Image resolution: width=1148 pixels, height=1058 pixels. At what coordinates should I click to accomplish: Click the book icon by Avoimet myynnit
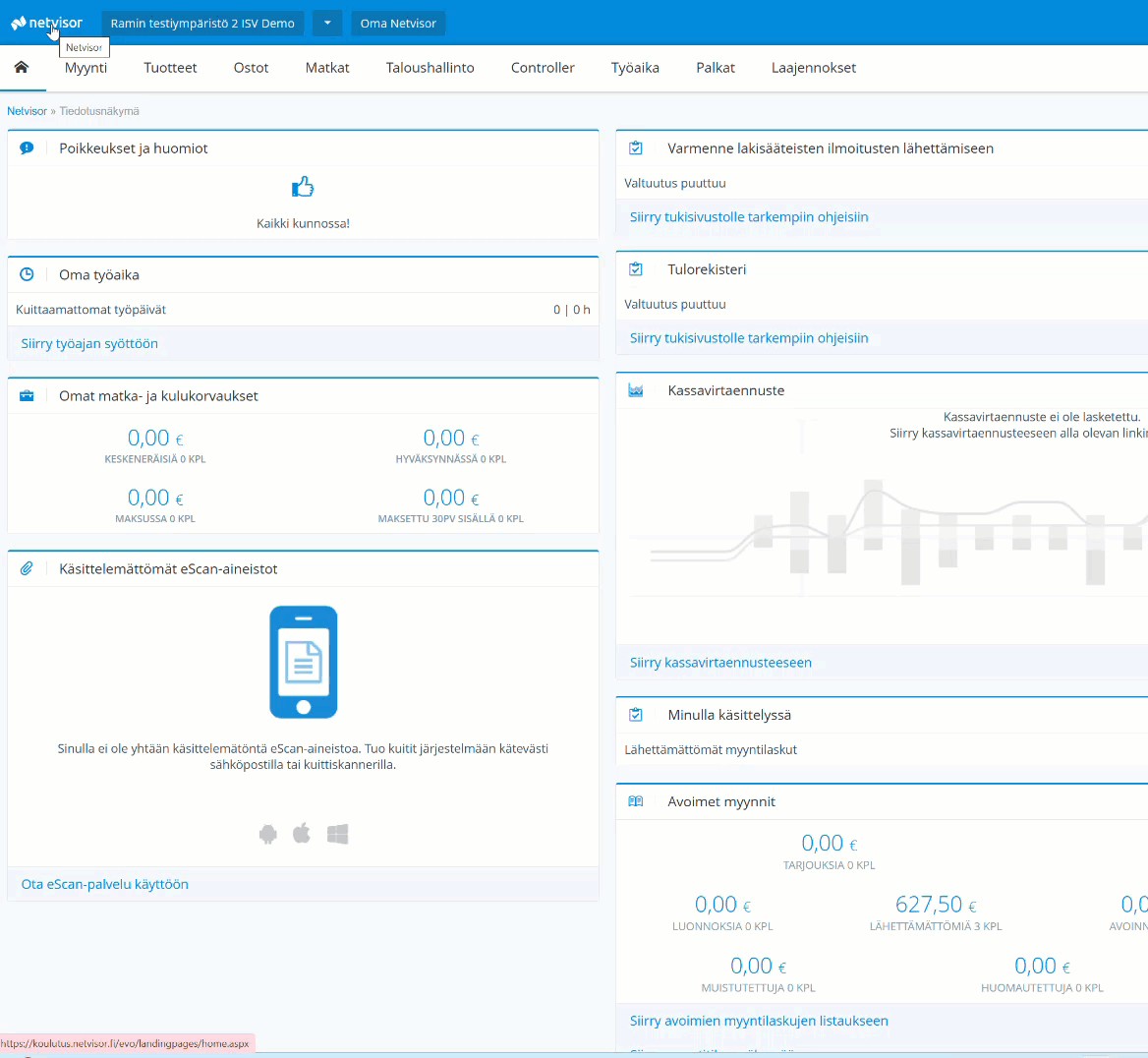pos(636,801)
